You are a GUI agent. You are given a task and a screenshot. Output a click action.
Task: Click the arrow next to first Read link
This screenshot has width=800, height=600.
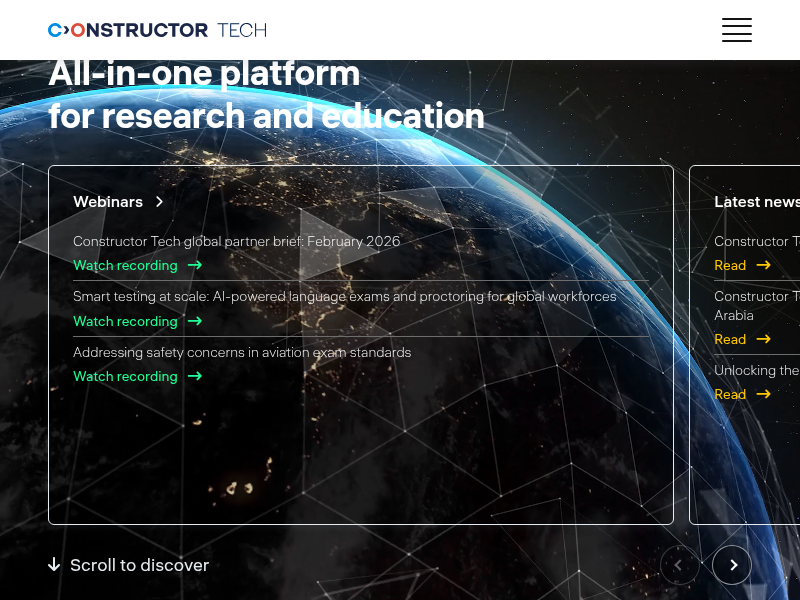pyautogui.click(x=764, y=265)
